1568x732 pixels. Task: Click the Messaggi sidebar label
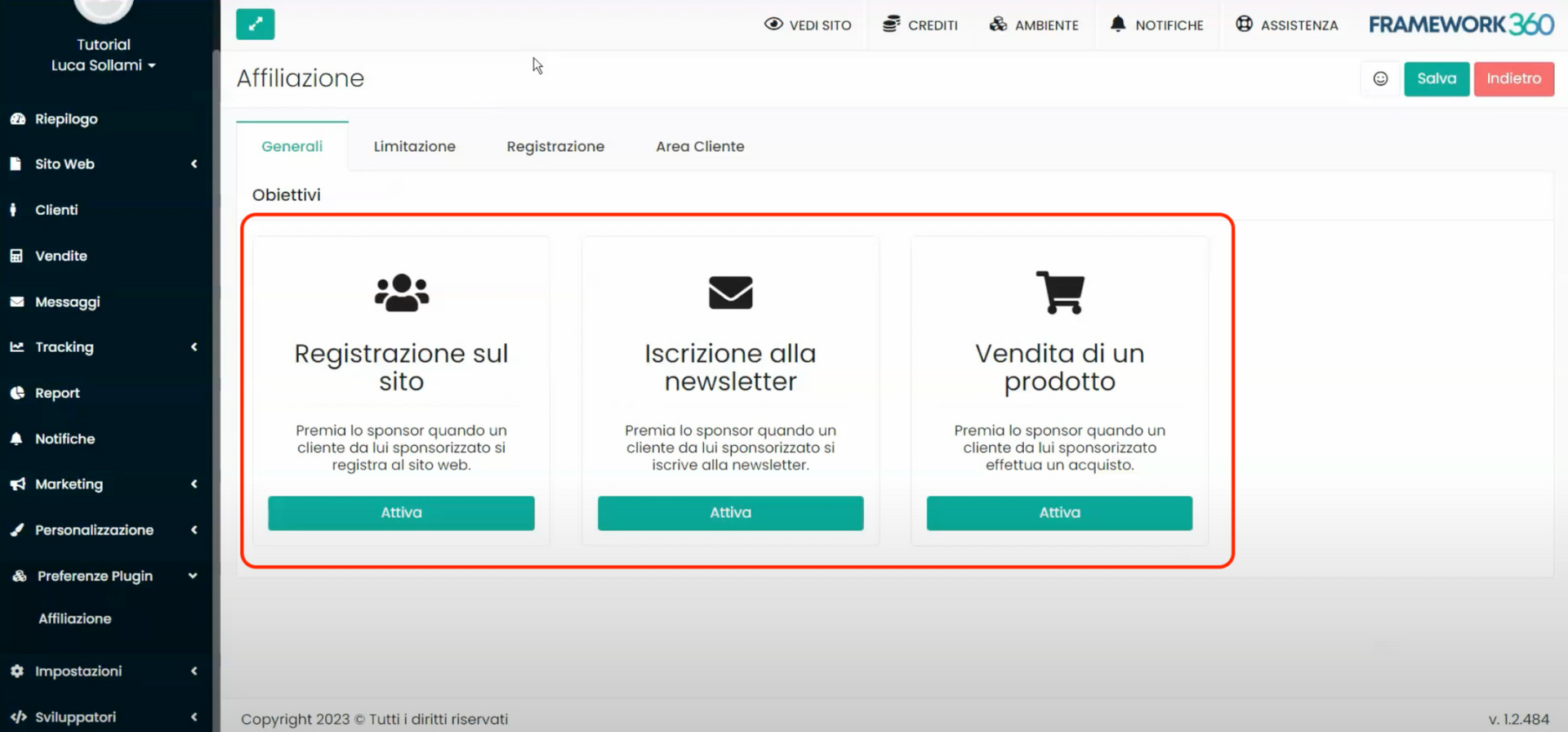[x=68, y=302]
